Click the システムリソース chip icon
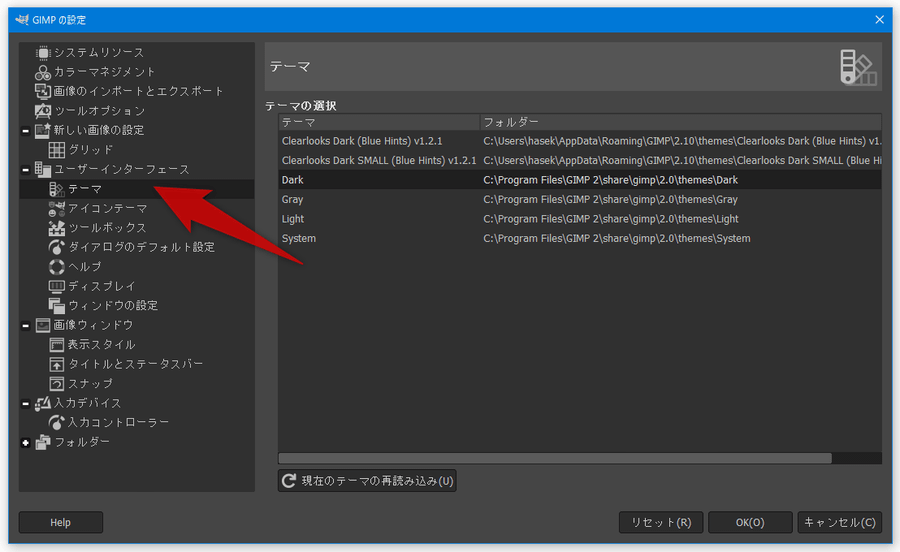Screen dimensions: 900x552 pos(43,53)
